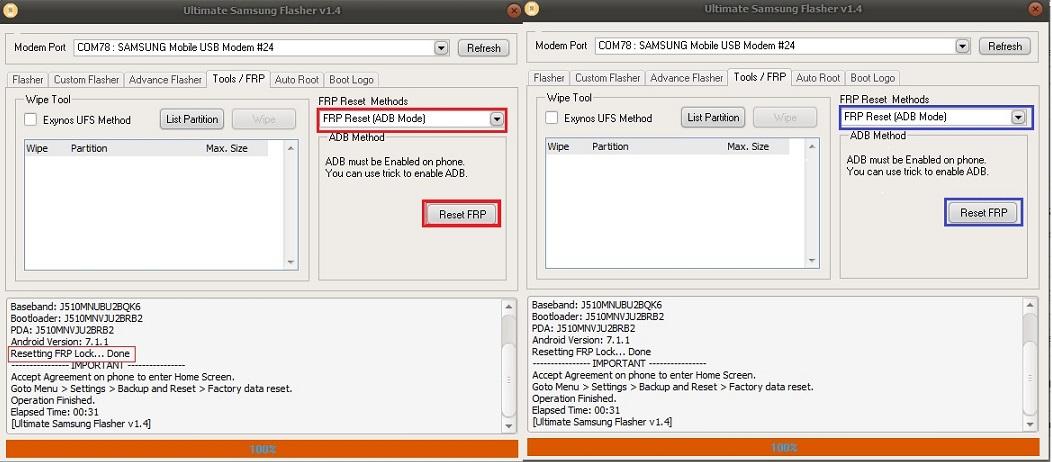1052x462 pixels.
Task: Click List Partition in left window
Action: (x=192, y=119)
